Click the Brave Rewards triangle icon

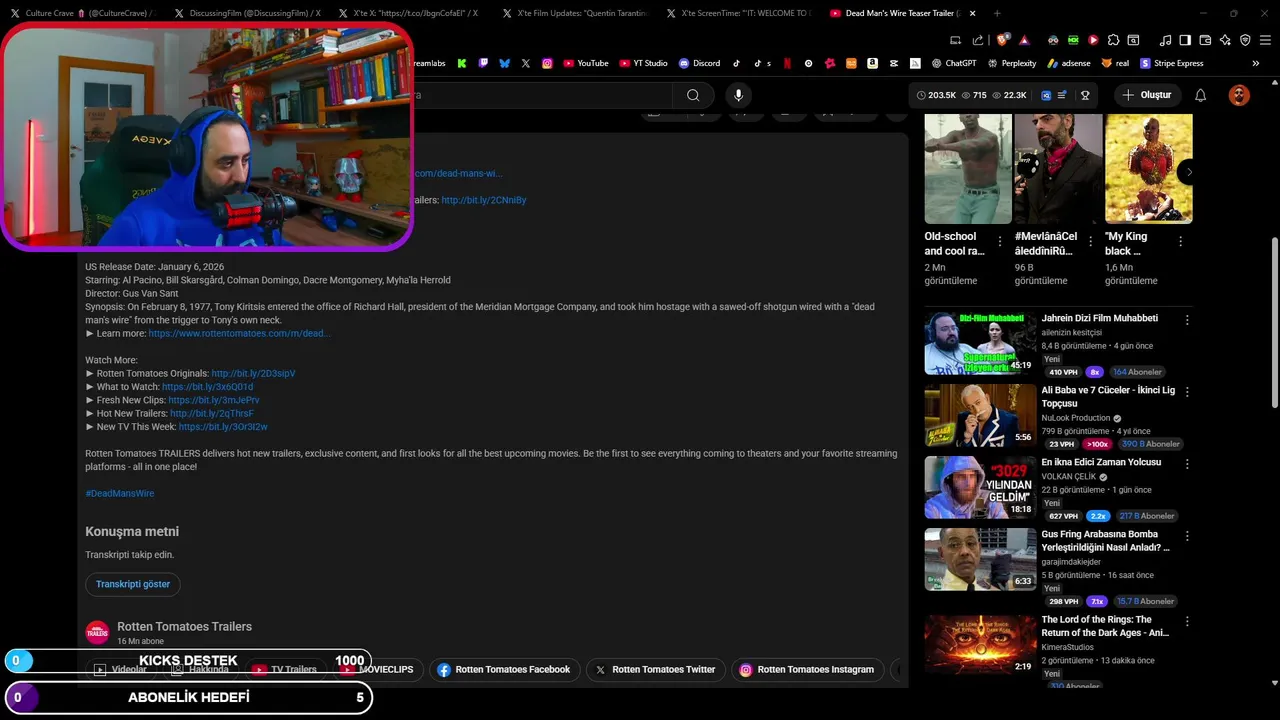click(1024, 40)
